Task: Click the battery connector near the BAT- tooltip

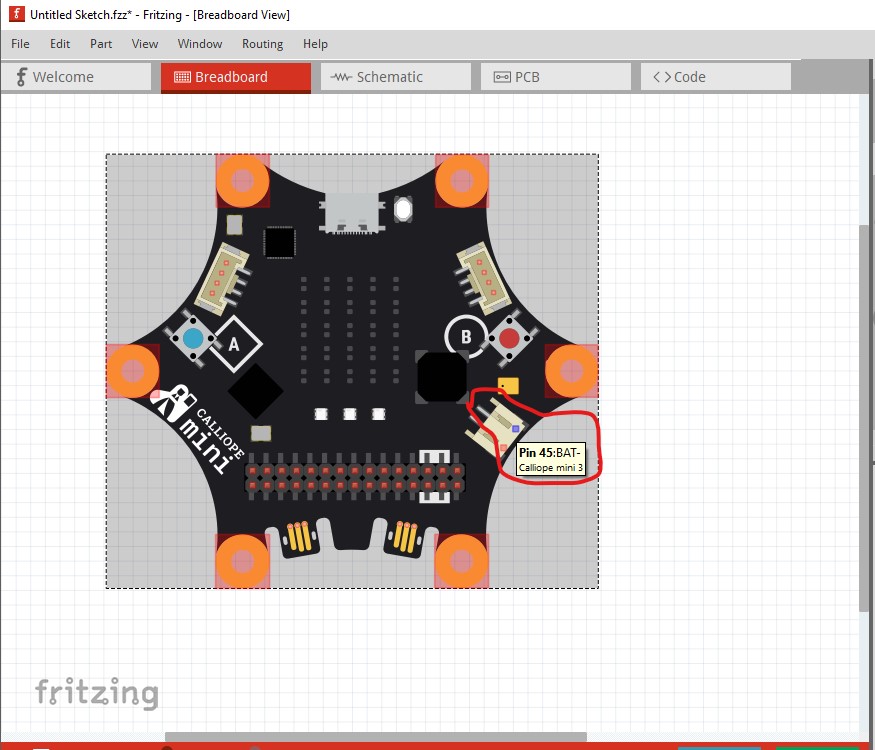Action: (495, 426)
